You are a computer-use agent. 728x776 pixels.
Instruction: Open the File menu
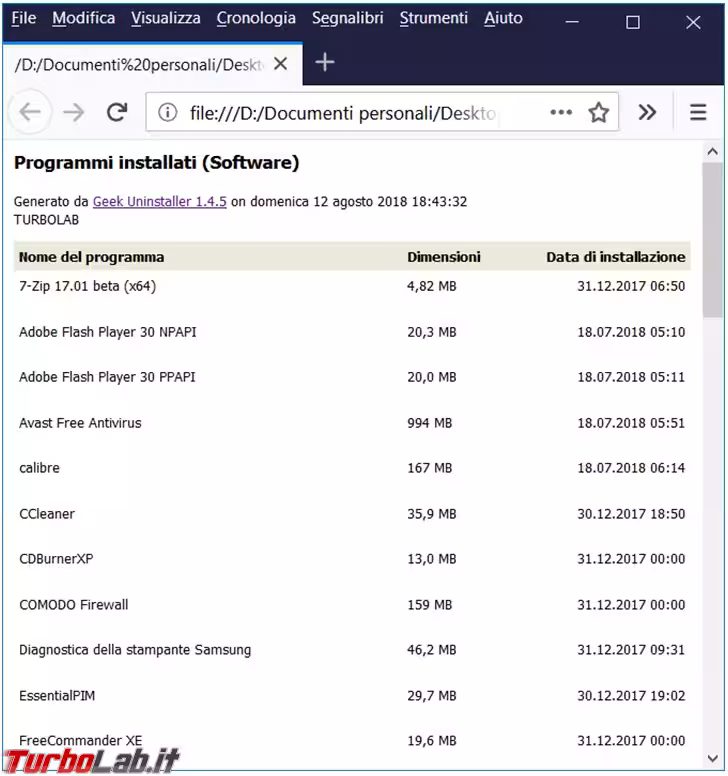23,18
